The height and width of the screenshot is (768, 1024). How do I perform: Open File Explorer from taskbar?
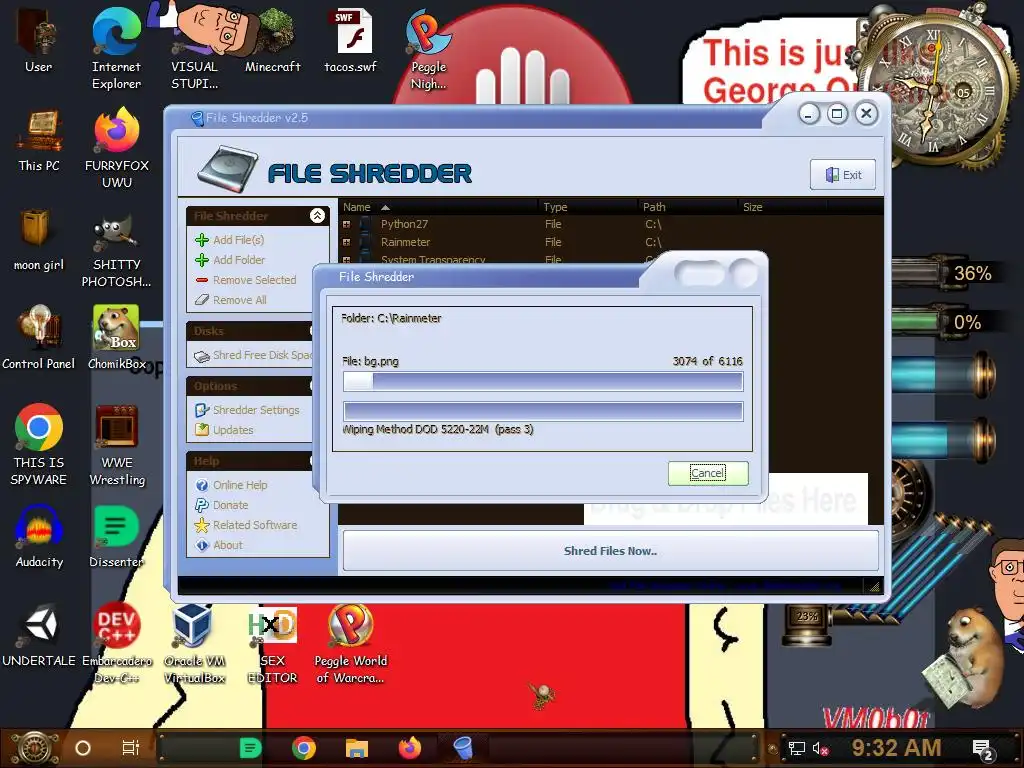(357, 748)
